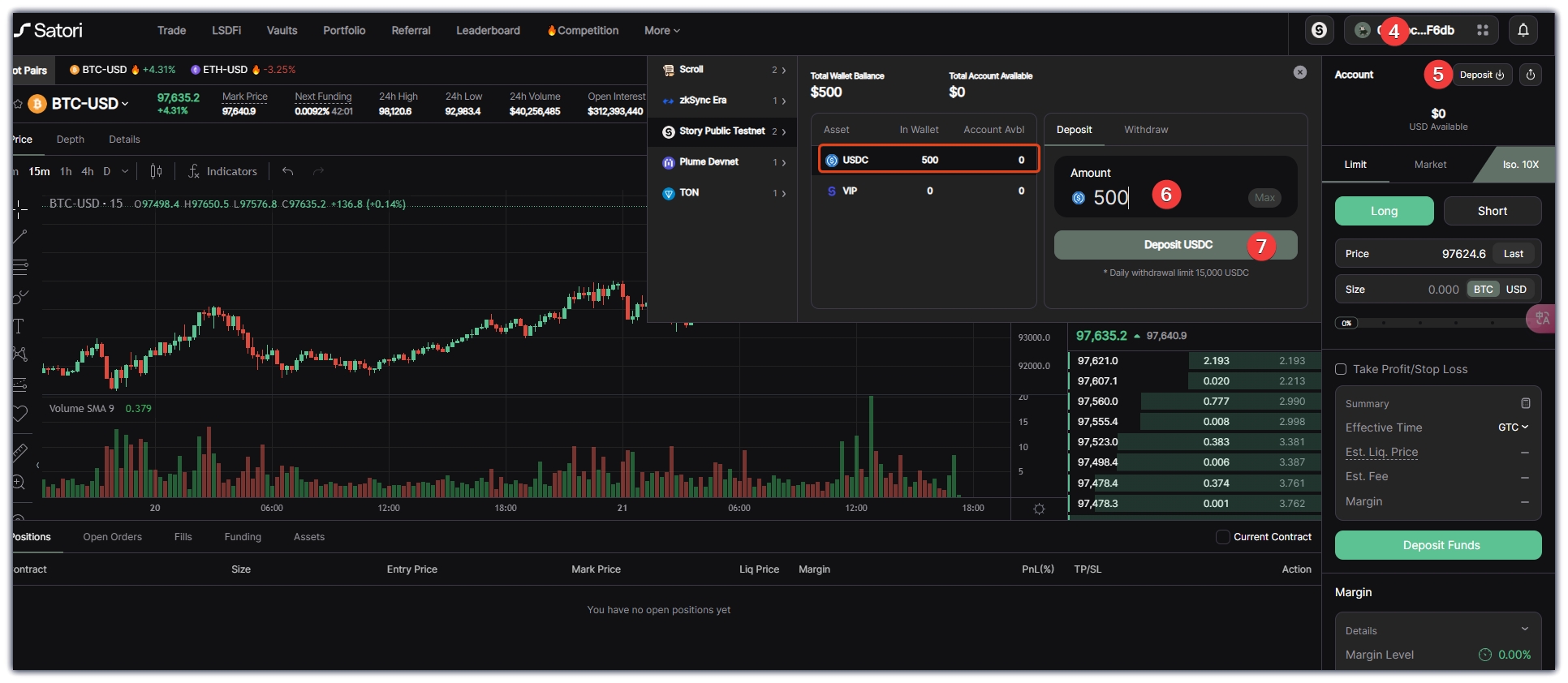Click the notification bell icon
Screen dimensions: 1568x683
(x=1523, y=31)
